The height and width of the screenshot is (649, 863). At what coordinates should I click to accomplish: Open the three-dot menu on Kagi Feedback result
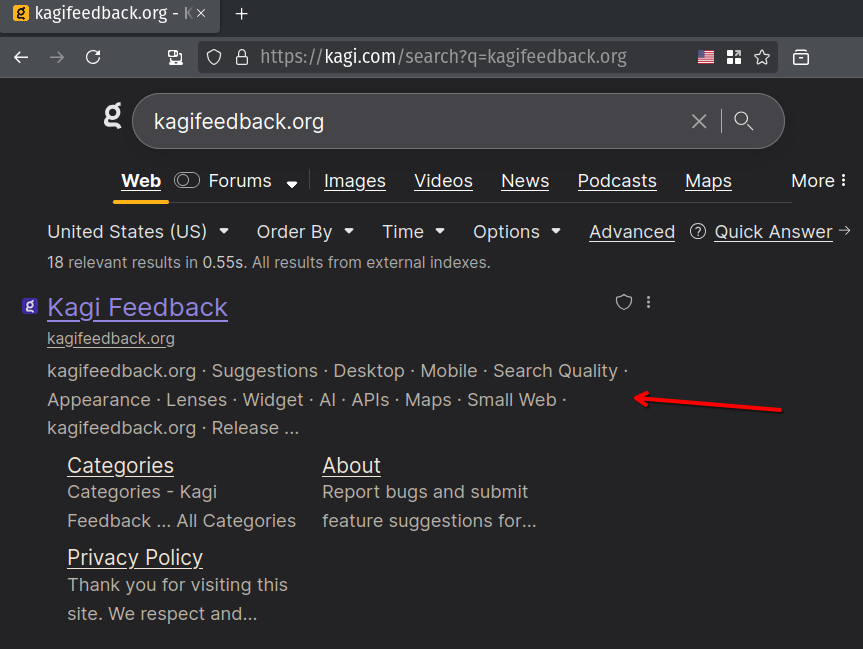[x=649, y=302]
